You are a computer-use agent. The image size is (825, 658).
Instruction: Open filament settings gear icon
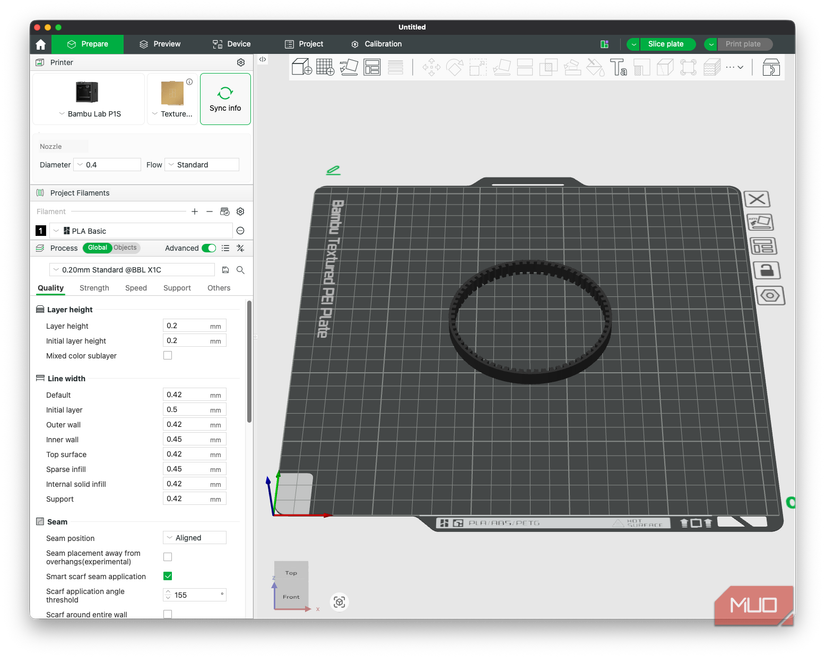pyautogui.click(x=240, y=211)
